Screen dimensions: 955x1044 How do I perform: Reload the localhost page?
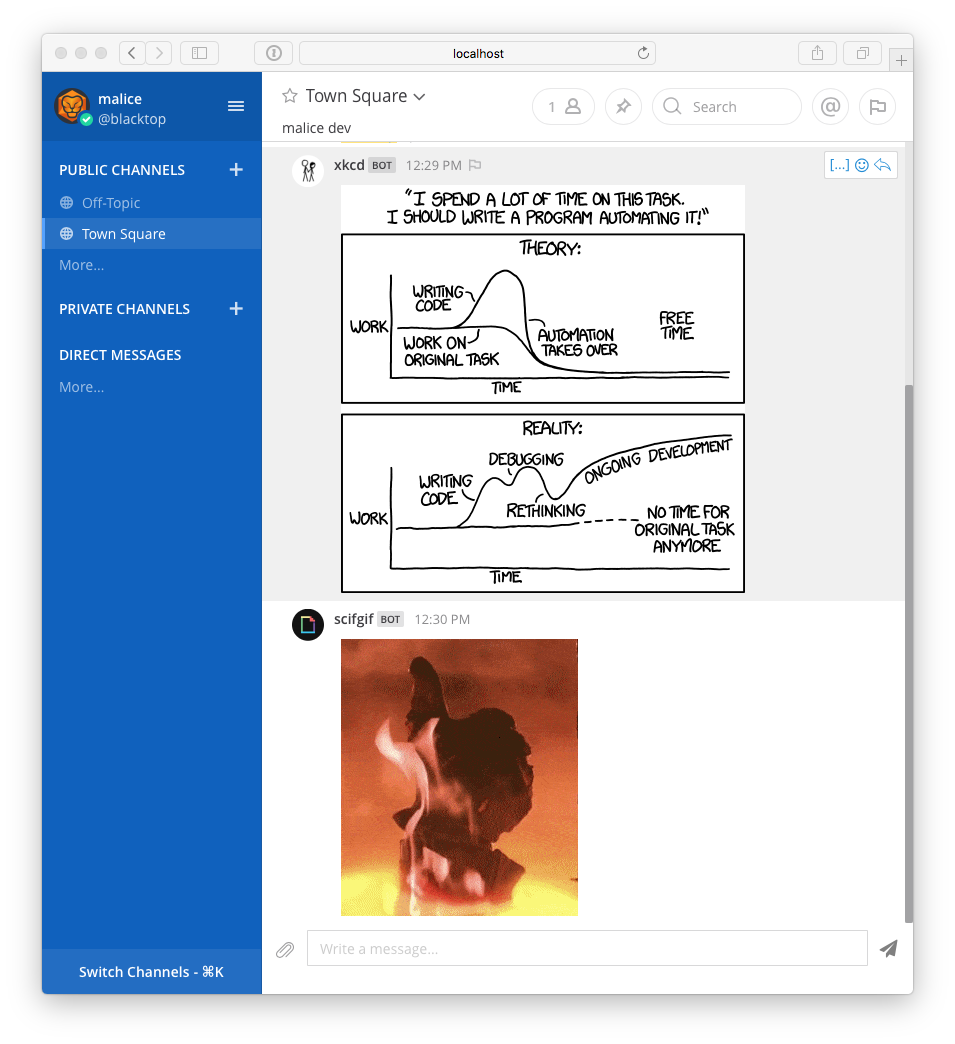[x=643, y=53]
